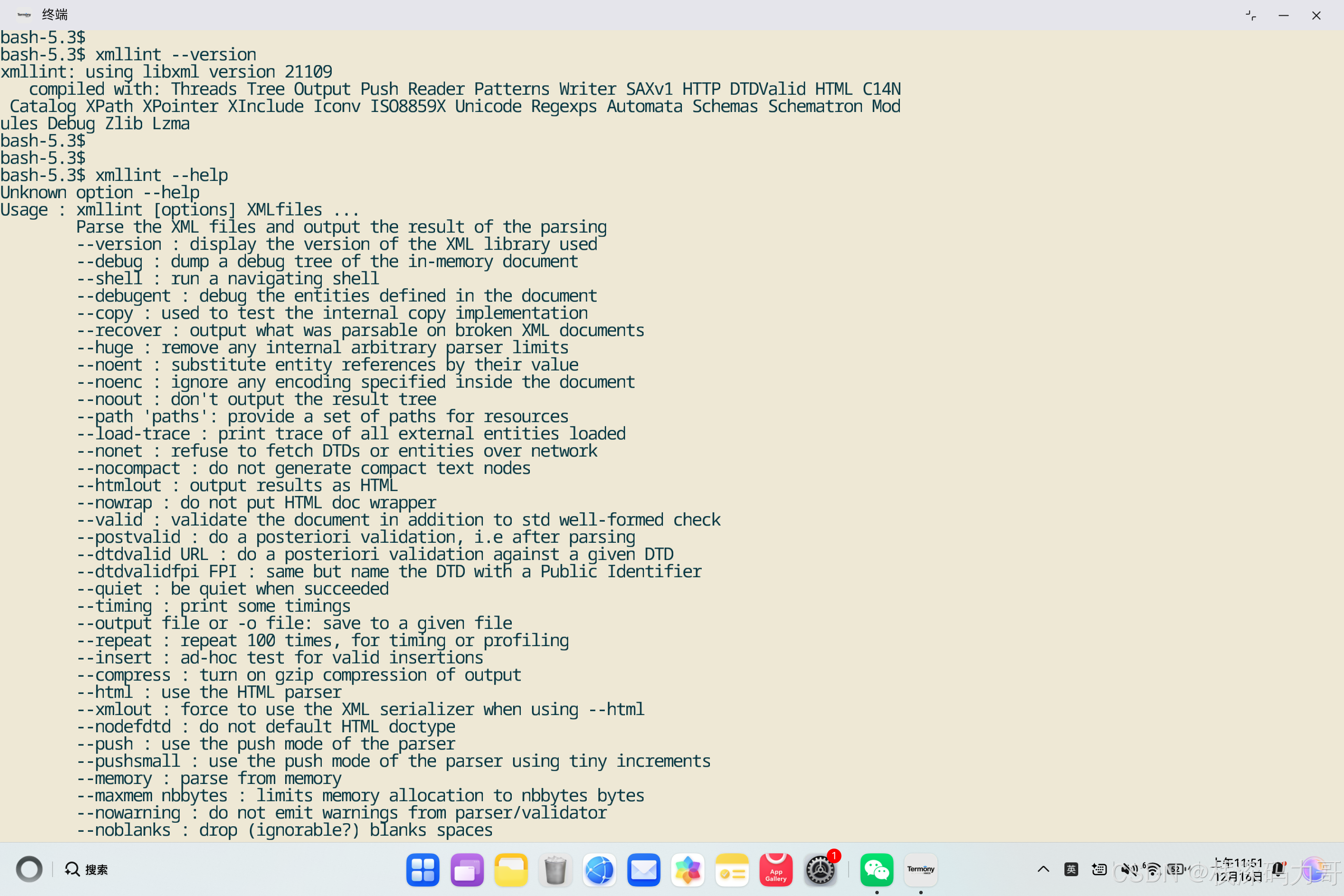Switch input language on the 英 indicator
Viewport: 1344px width, 896px height.
pyautogui.click(x=1071, y=868)
